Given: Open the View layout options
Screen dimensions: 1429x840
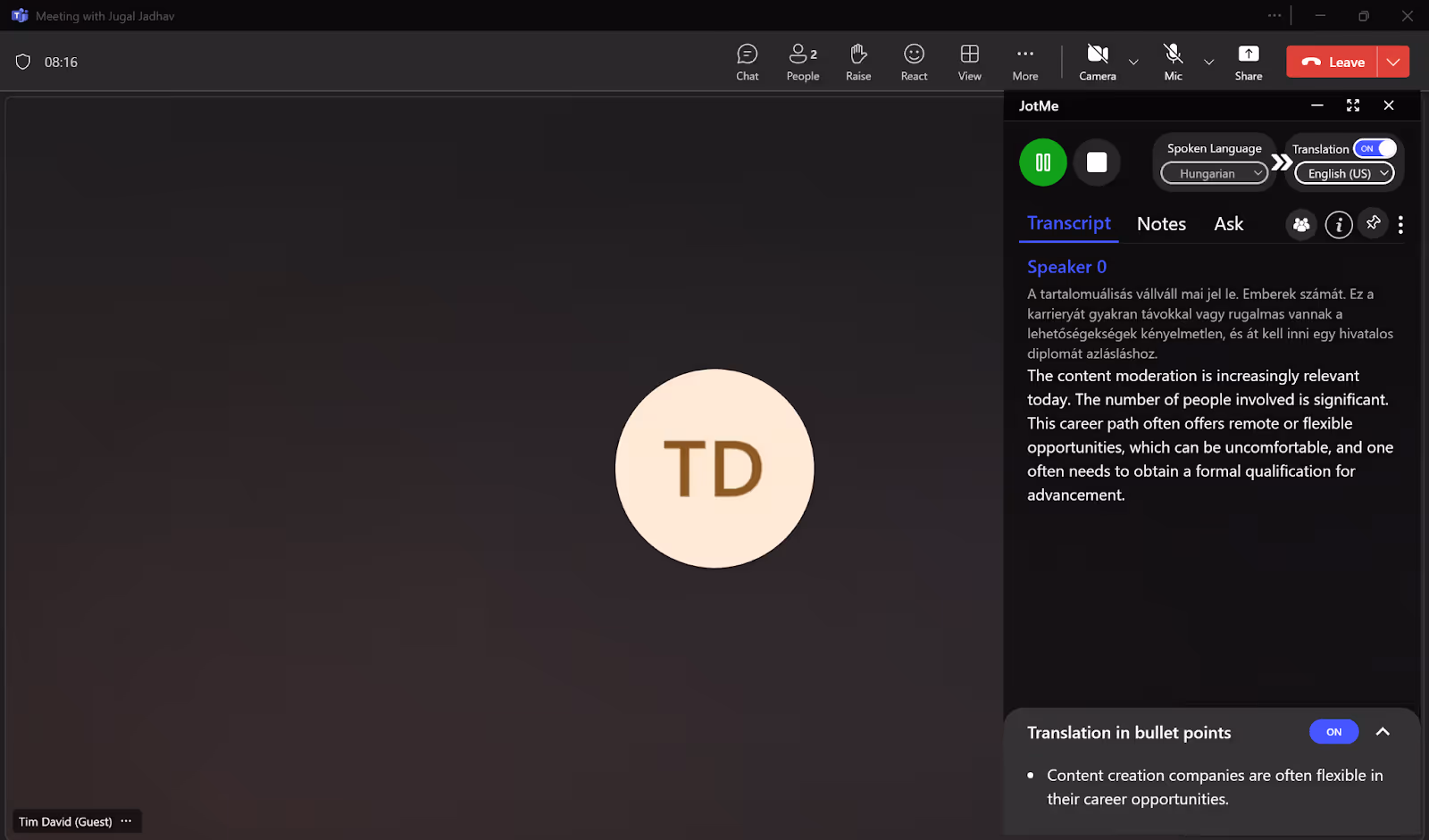Looking at the screenshot, I should coord(970,62).
